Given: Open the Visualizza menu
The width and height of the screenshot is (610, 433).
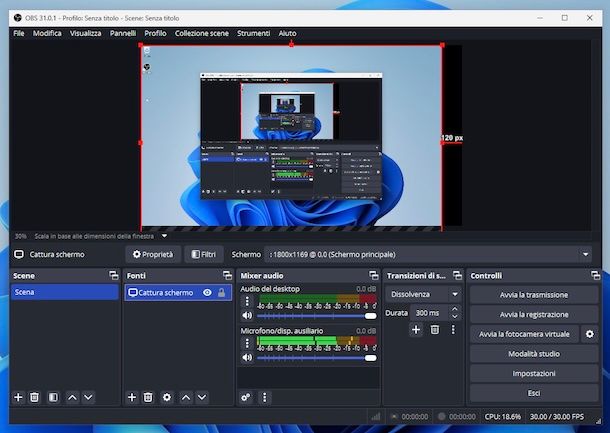Looking at the screenshot, I should click(86, 33).
